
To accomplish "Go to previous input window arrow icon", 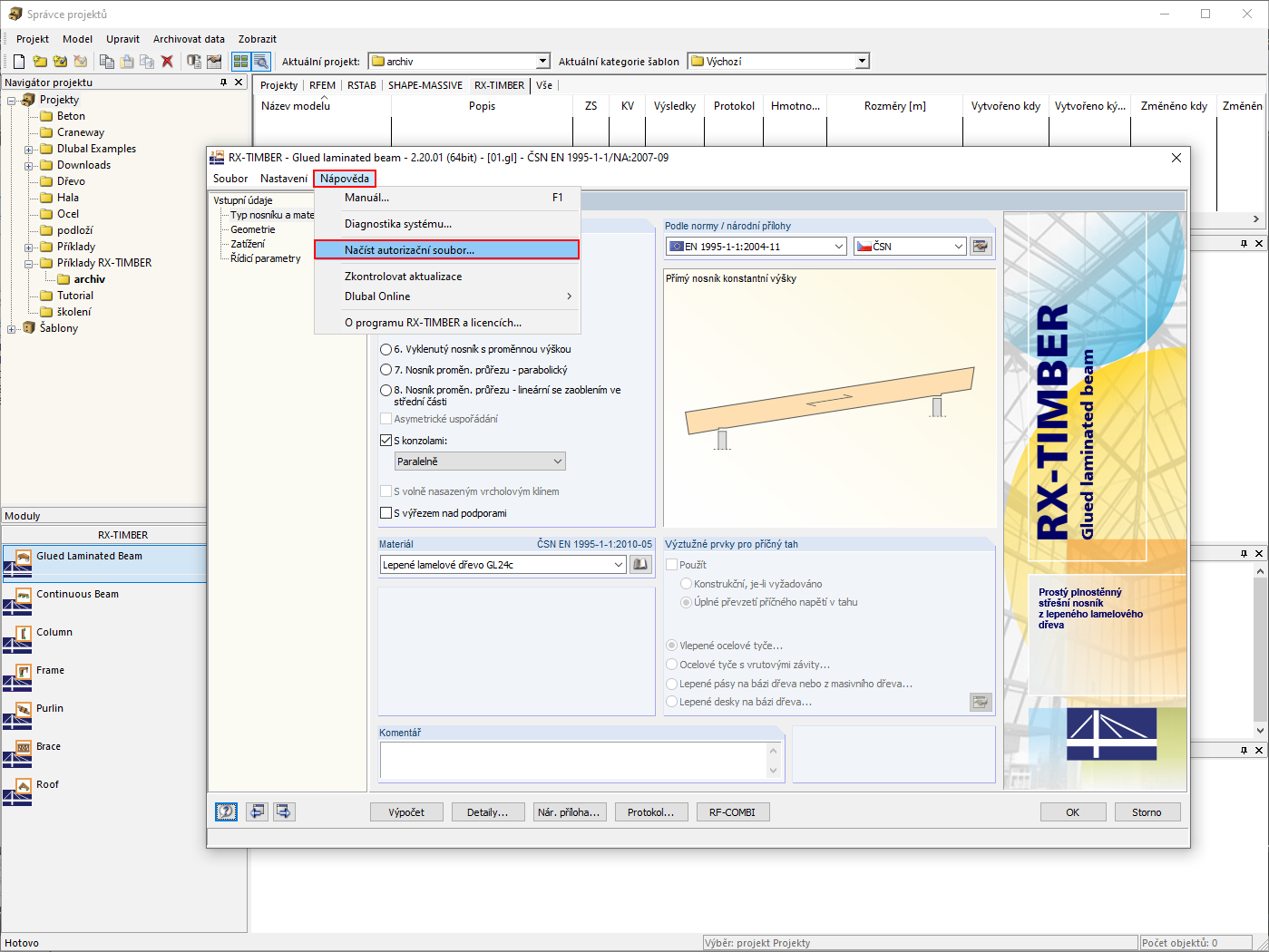I will 258,811.
